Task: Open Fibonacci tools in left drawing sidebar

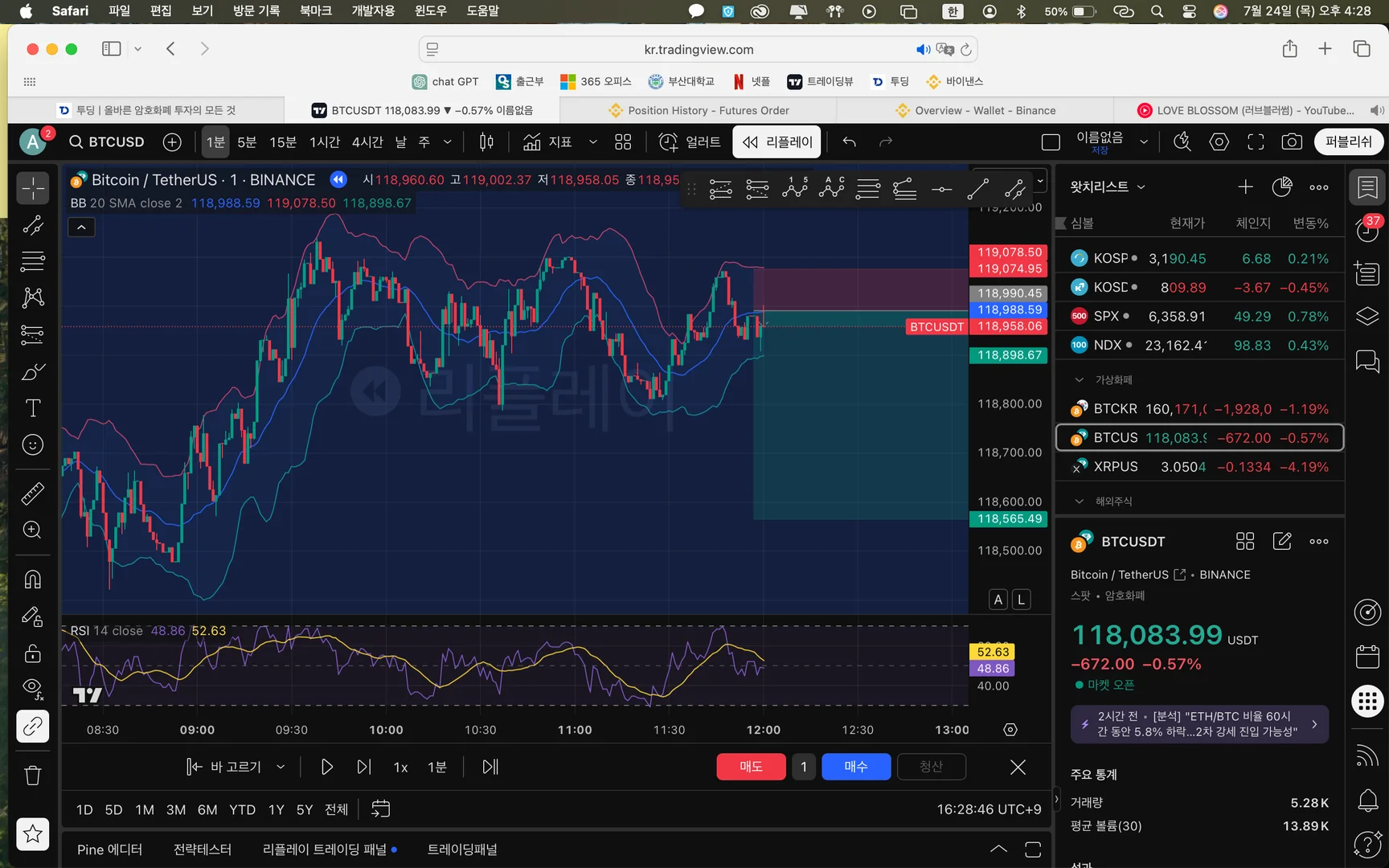Action: coord(33,261)
